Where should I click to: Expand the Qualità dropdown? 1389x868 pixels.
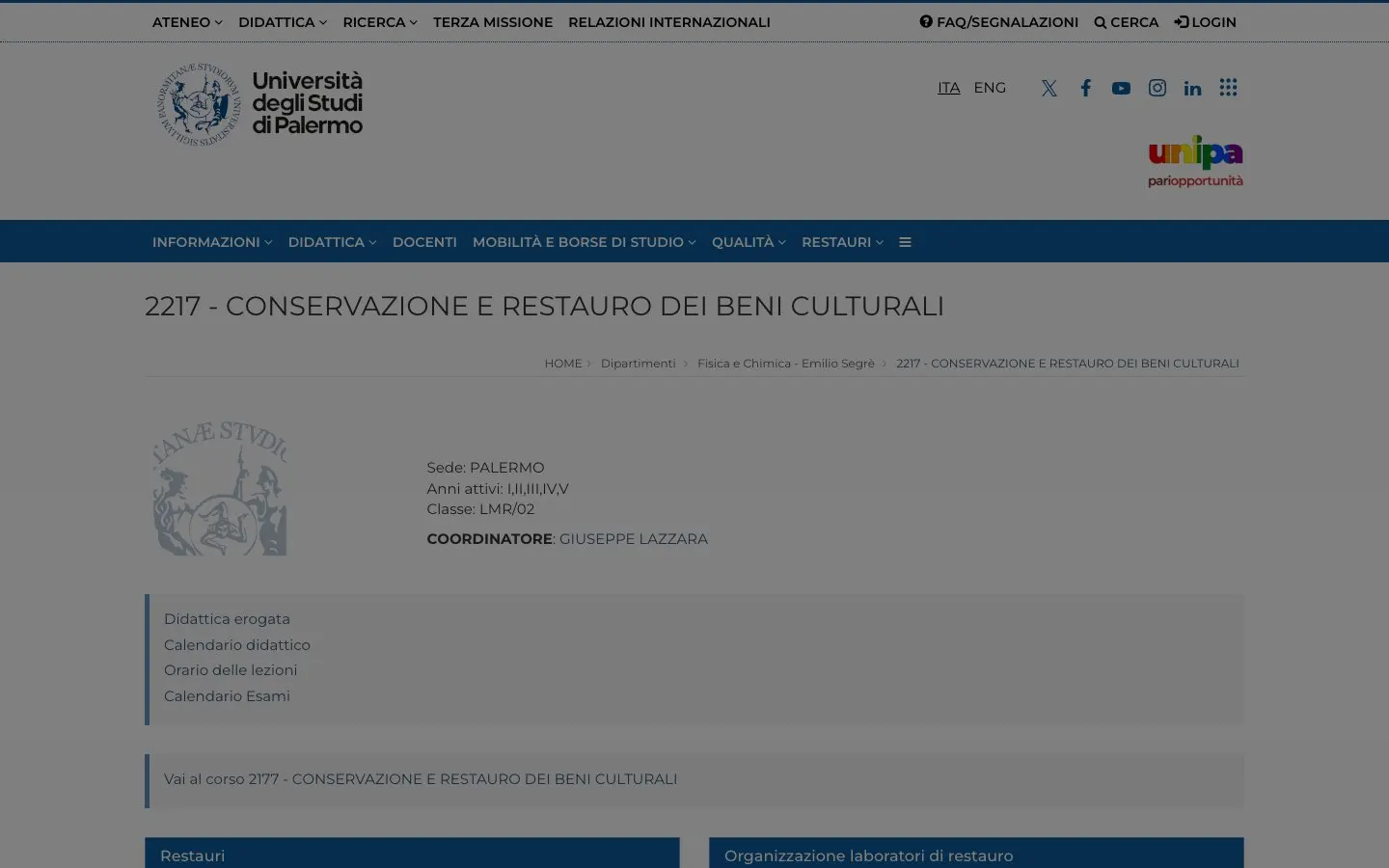point(749,242)
